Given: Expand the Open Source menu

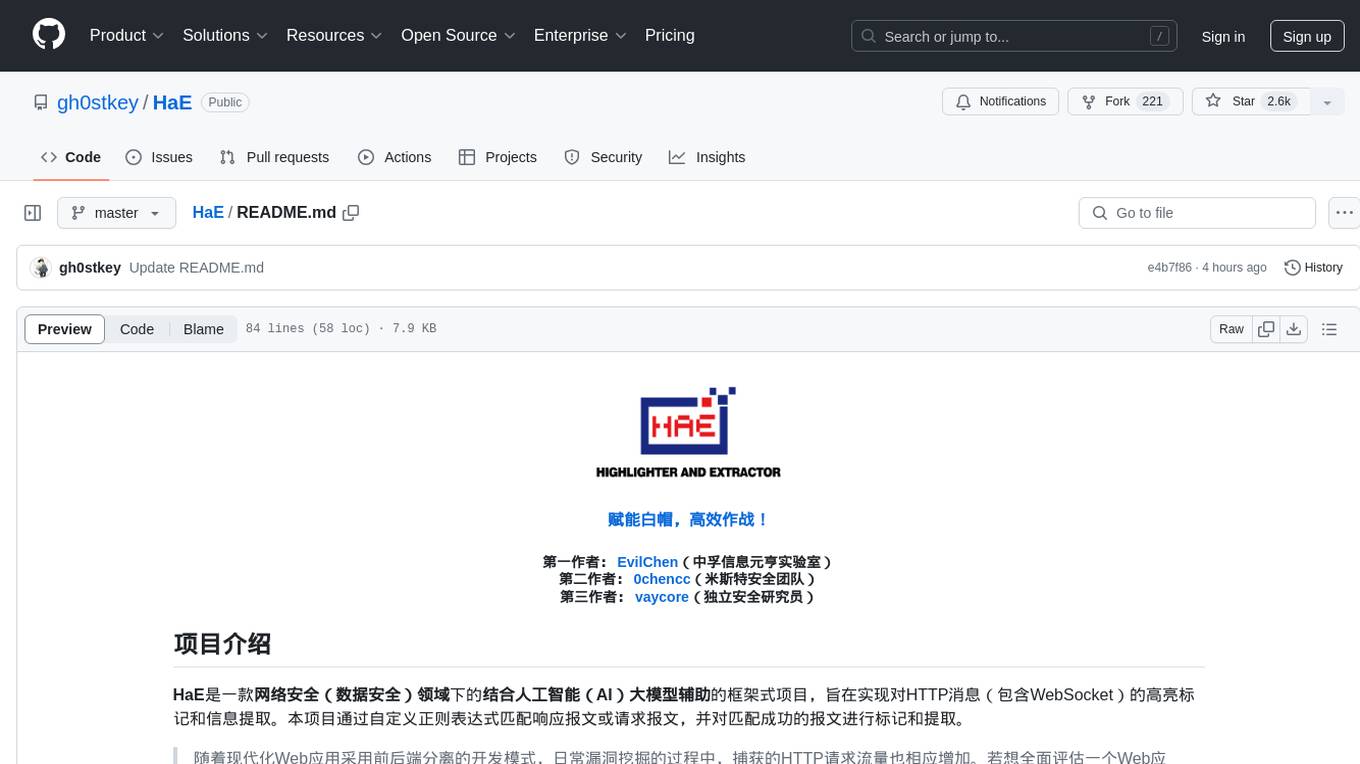Looking at the screenshot, I should (x=458, y=35).
